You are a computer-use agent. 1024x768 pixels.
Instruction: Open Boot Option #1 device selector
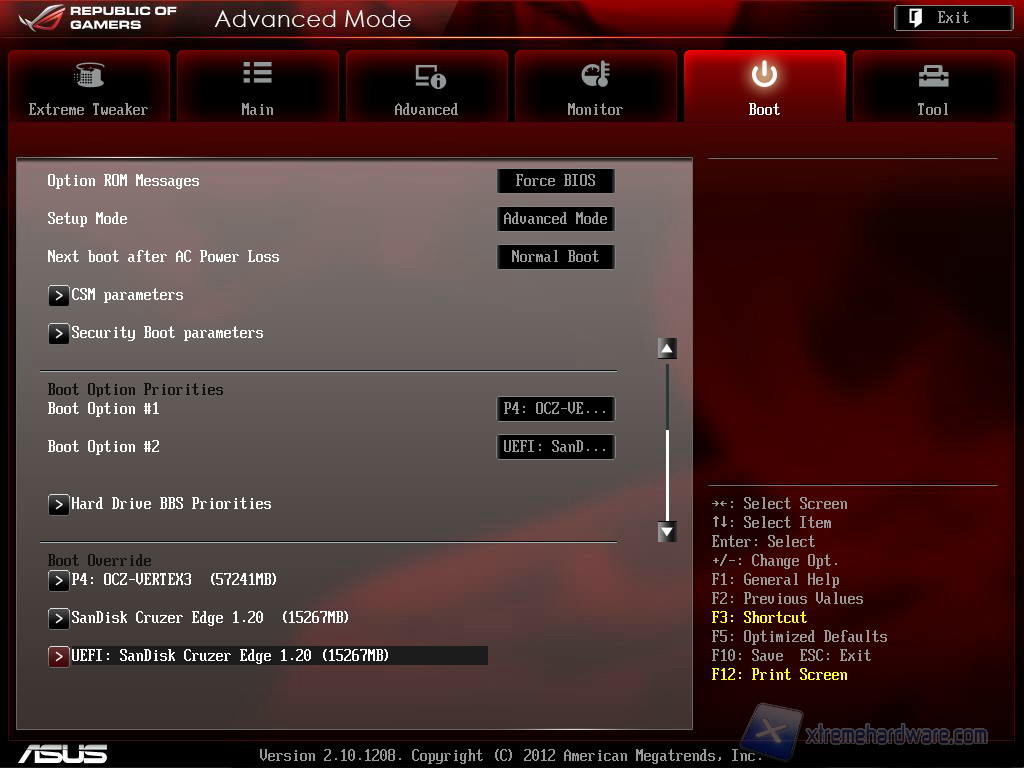555,409
